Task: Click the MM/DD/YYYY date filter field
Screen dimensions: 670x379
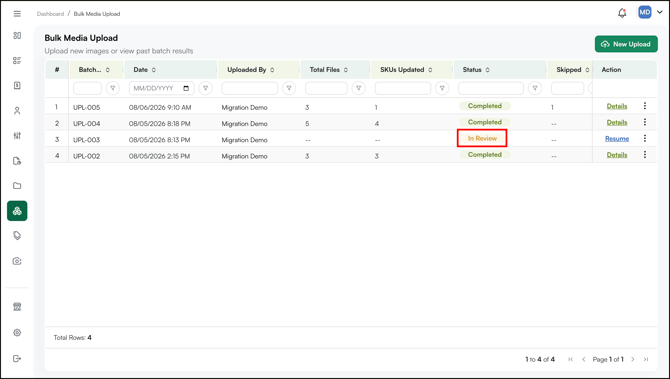Action: point(162,88)
